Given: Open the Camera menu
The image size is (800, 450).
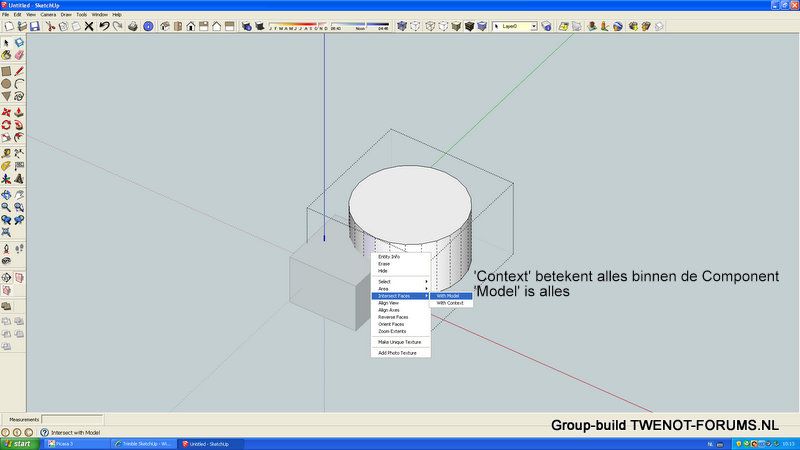Looking at the screenshot, I should pyautogui.click(x=48, y=15).
